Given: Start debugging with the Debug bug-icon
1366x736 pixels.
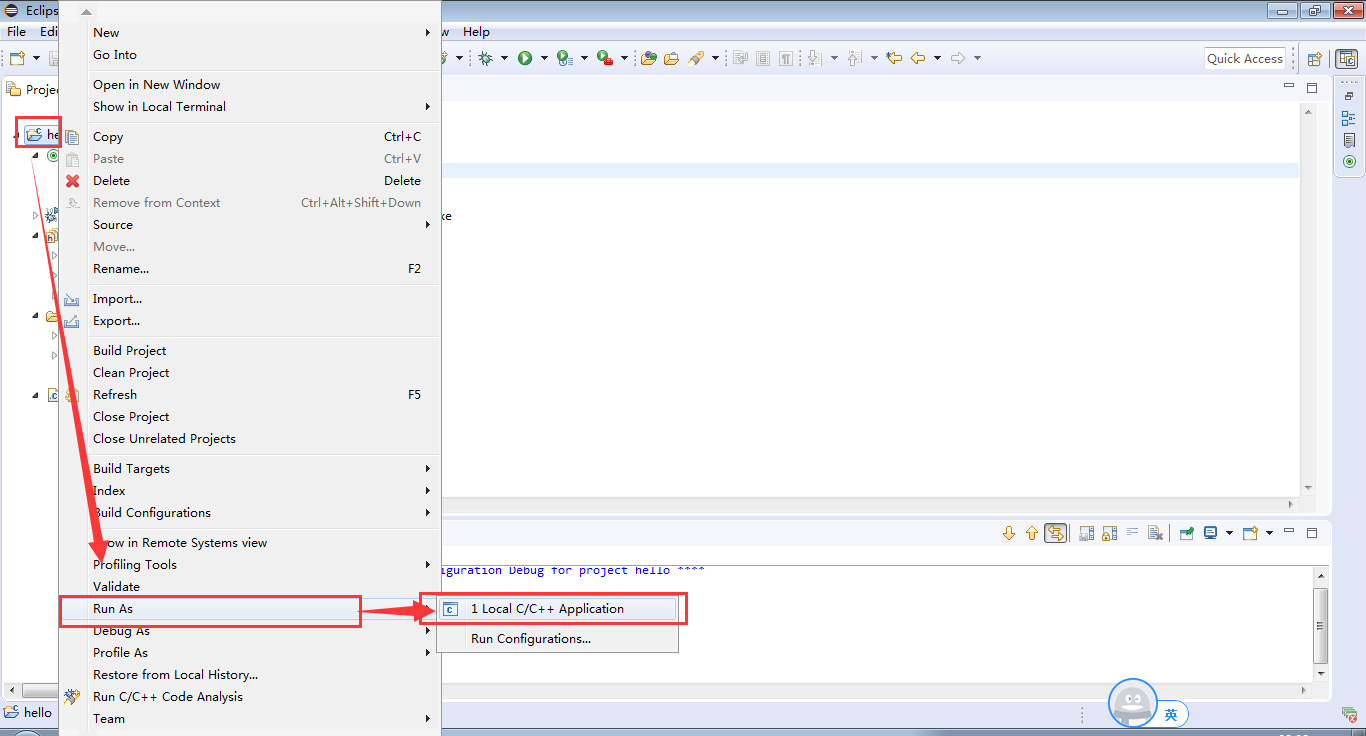Looking at the screenshot, I should pos(485,57).
